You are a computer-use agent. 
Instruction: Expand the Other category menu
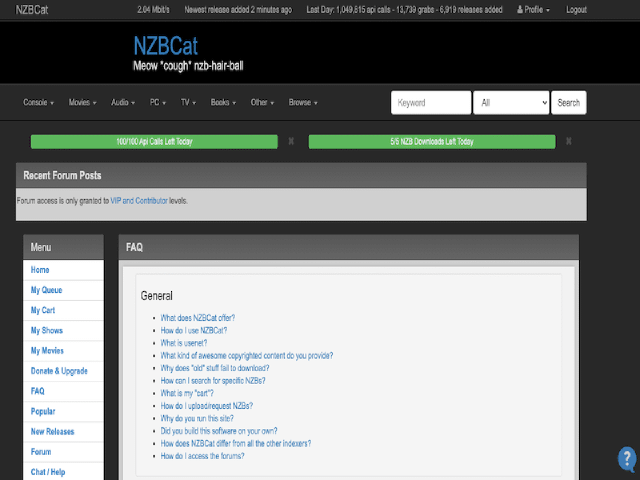262,102
